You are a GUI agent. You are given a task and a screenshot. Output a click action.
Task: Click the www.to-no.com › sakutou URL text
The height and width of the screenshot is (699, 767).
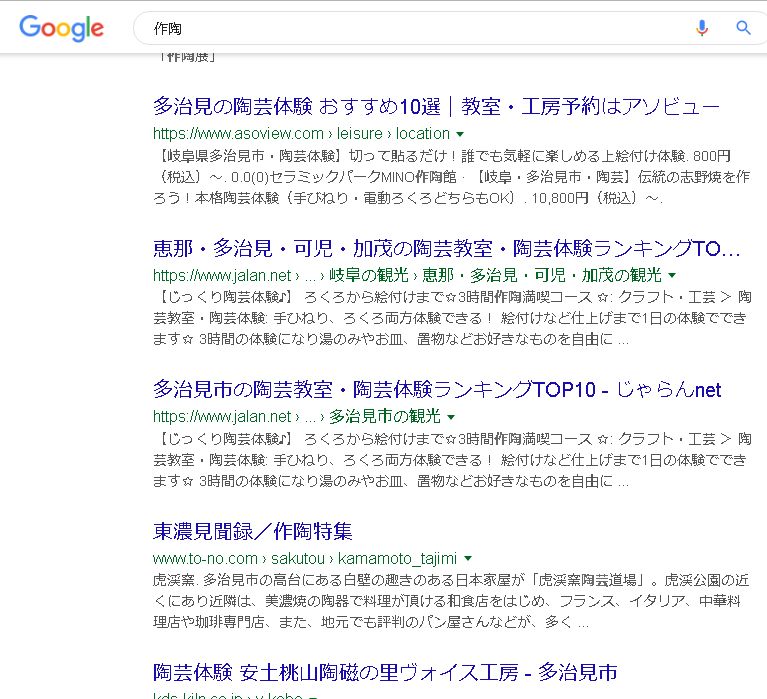[305, 558]
